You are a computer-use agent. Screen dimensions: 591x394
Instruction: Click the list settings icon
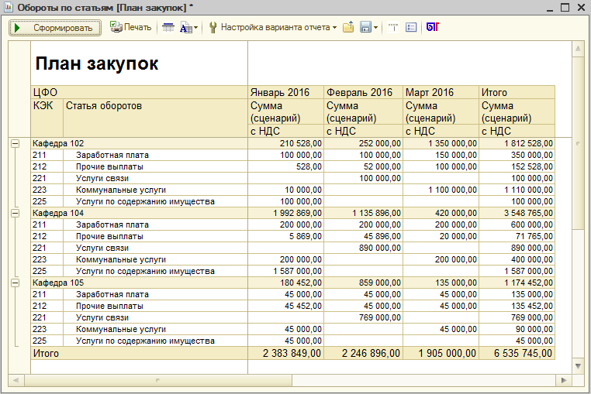[x=411, y=27]
